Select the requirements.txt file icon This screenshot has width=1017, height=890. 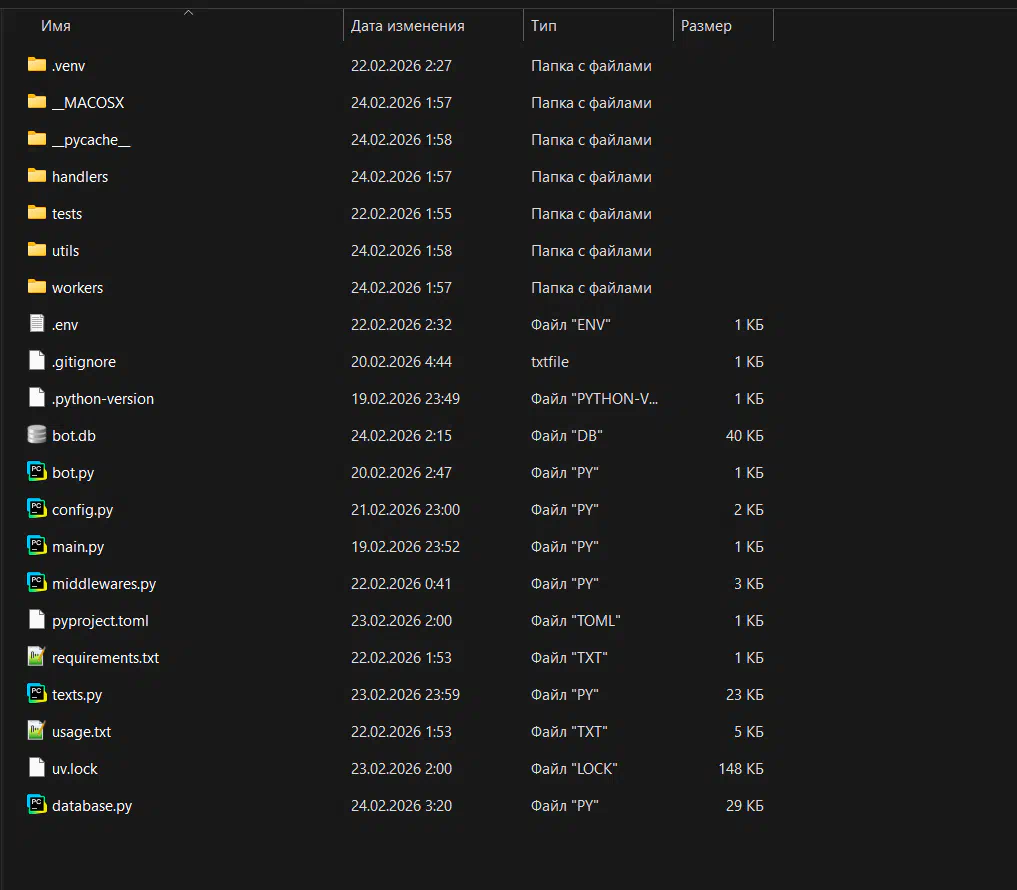(37, 657)
